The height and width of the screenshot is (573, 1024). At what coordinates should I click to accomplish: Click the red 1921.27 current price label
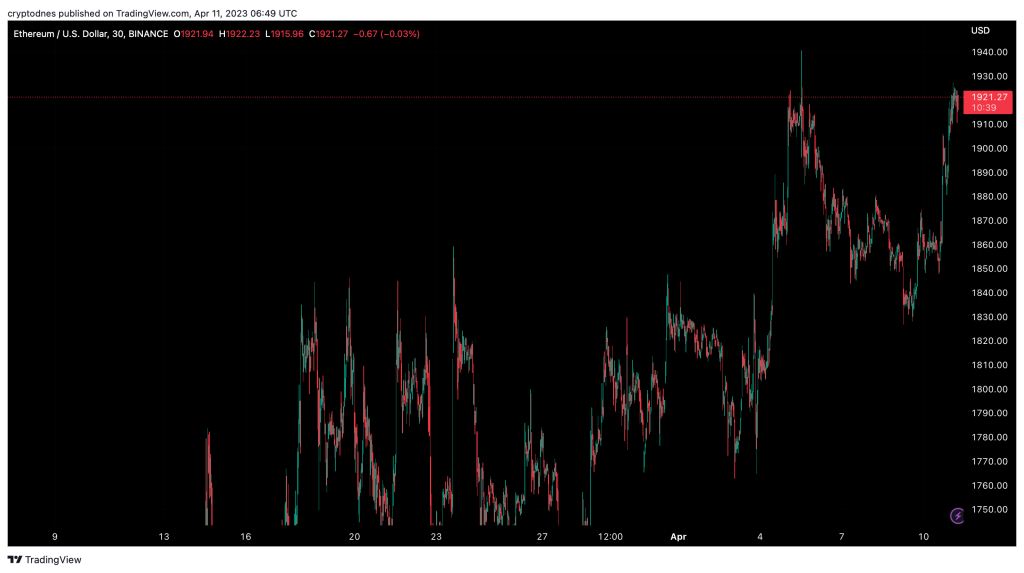coord(987,97)
